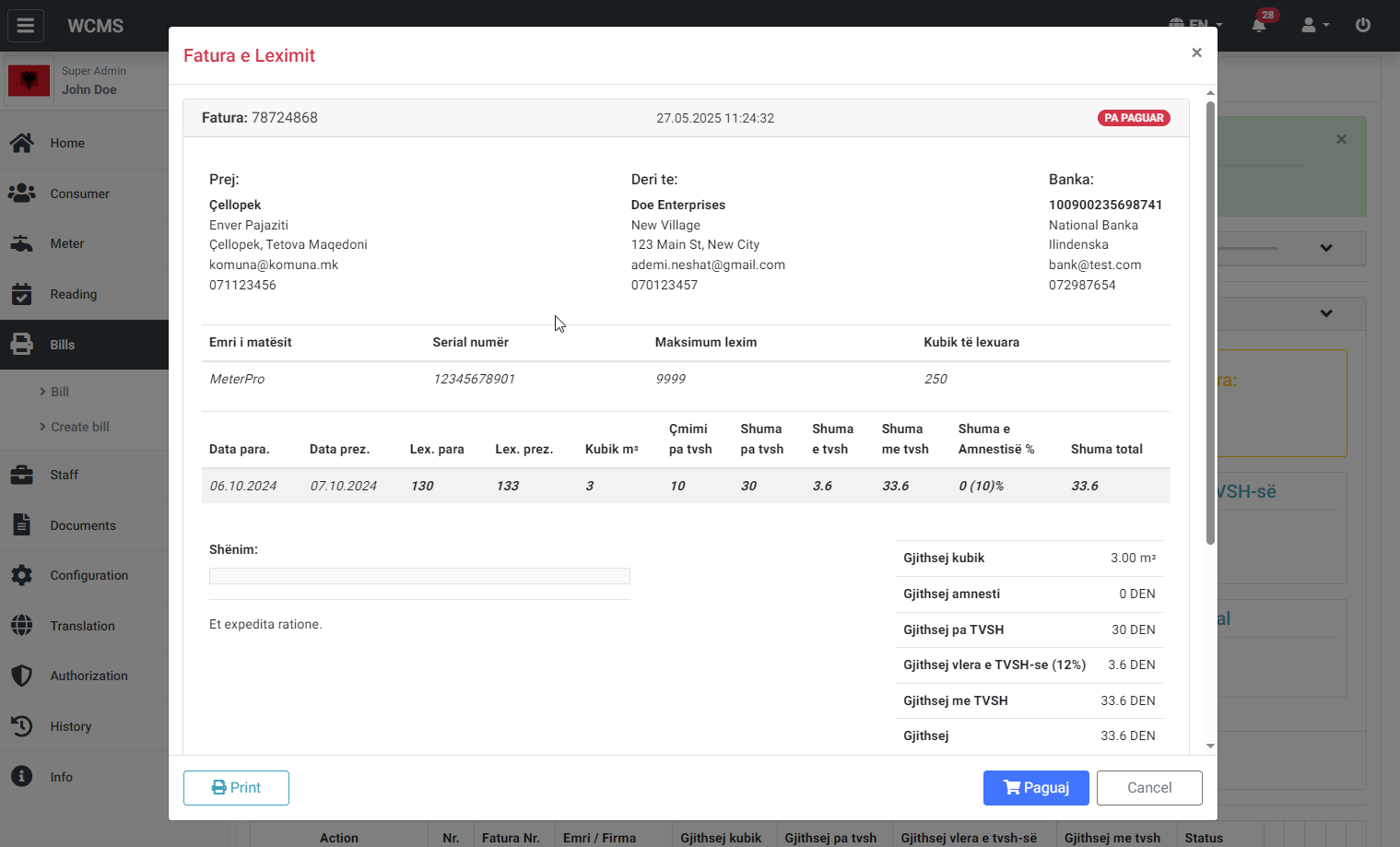Click the invoice timestamp 27.05.2025 11:24:32
The image size is (1400, 847).
(715, 118)
